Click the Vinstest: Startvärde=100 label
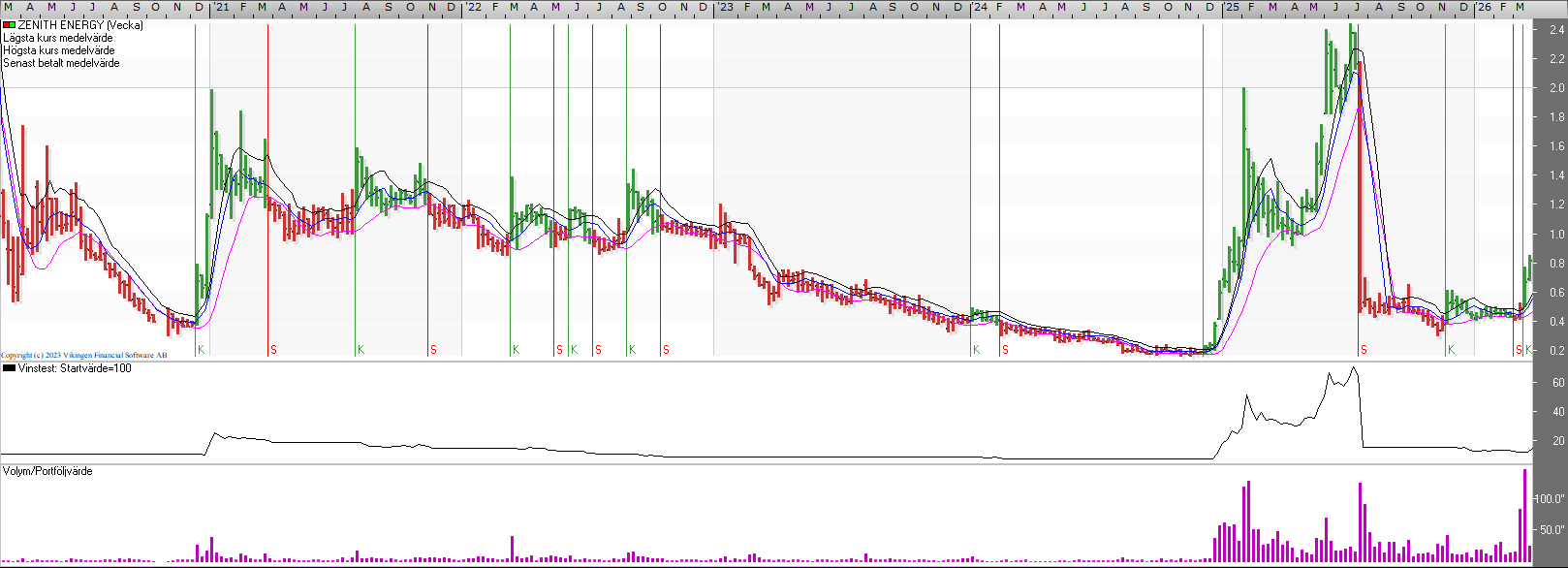This screenshot has height=568, width=1568. tap(75, 368)
